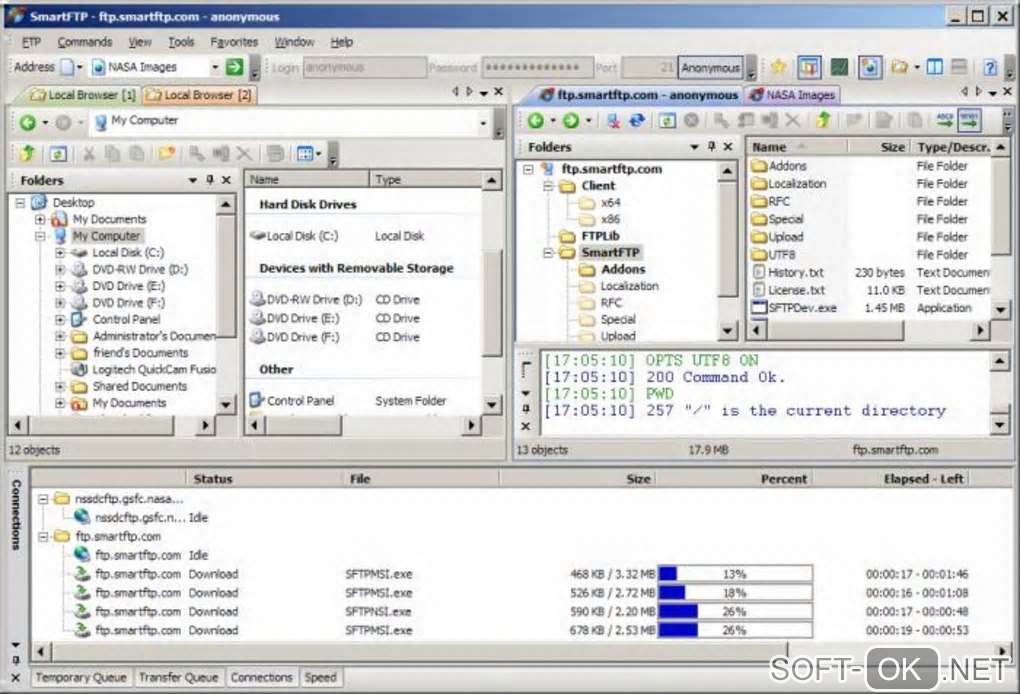
Task: Click the Copy icon in local toolbar
Action: (x=113, y=154)
